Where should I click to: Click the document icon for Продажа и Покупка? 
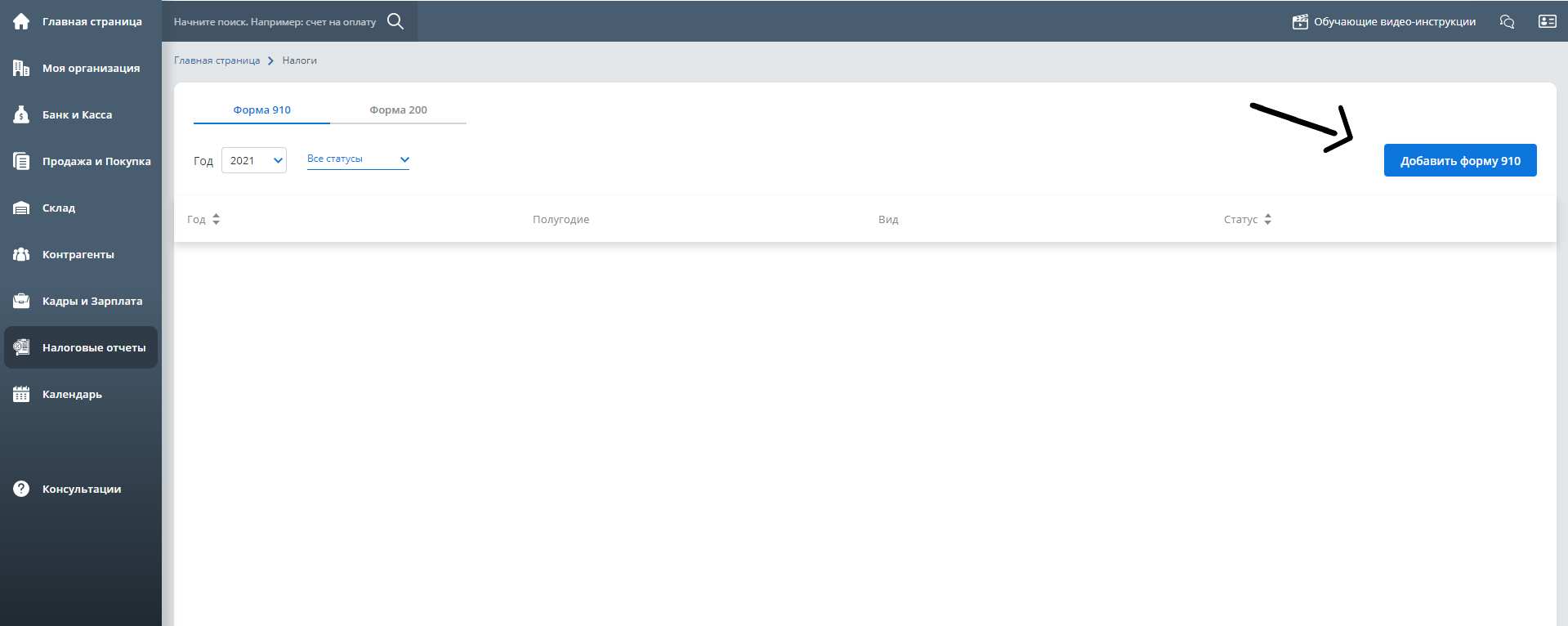click(x=21, y=161)
